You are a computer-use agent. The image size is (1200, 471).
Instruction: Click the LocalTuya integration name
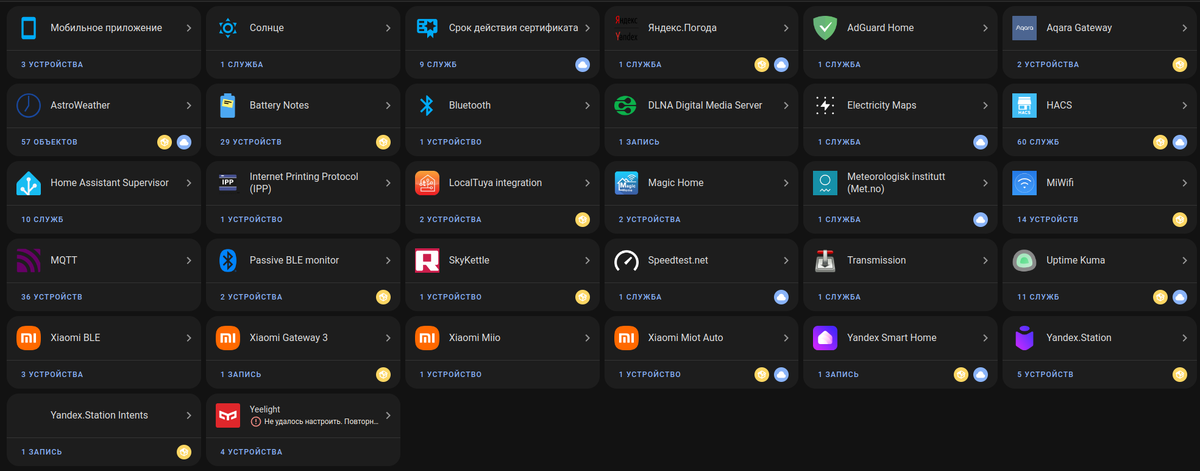coord(495,183)
